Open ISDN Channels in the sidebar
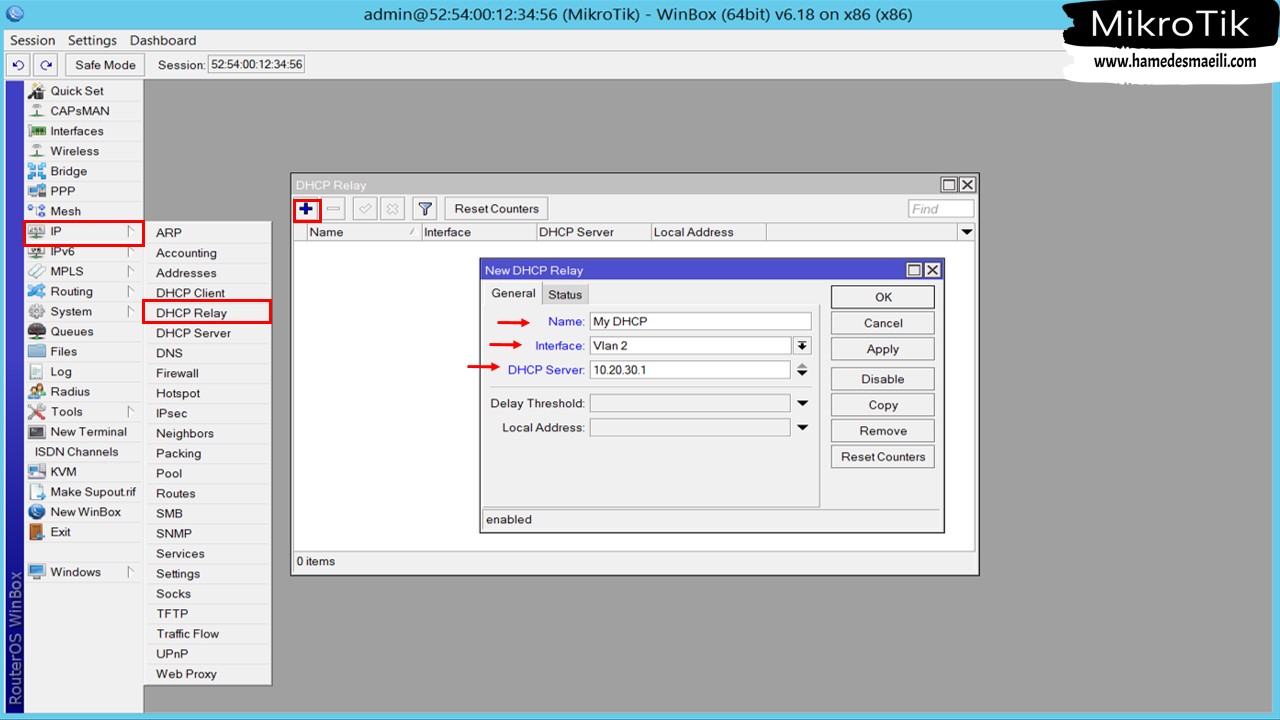Viewport: 1280px width, 720px height. pyautogui.click(x=84, y=451)
